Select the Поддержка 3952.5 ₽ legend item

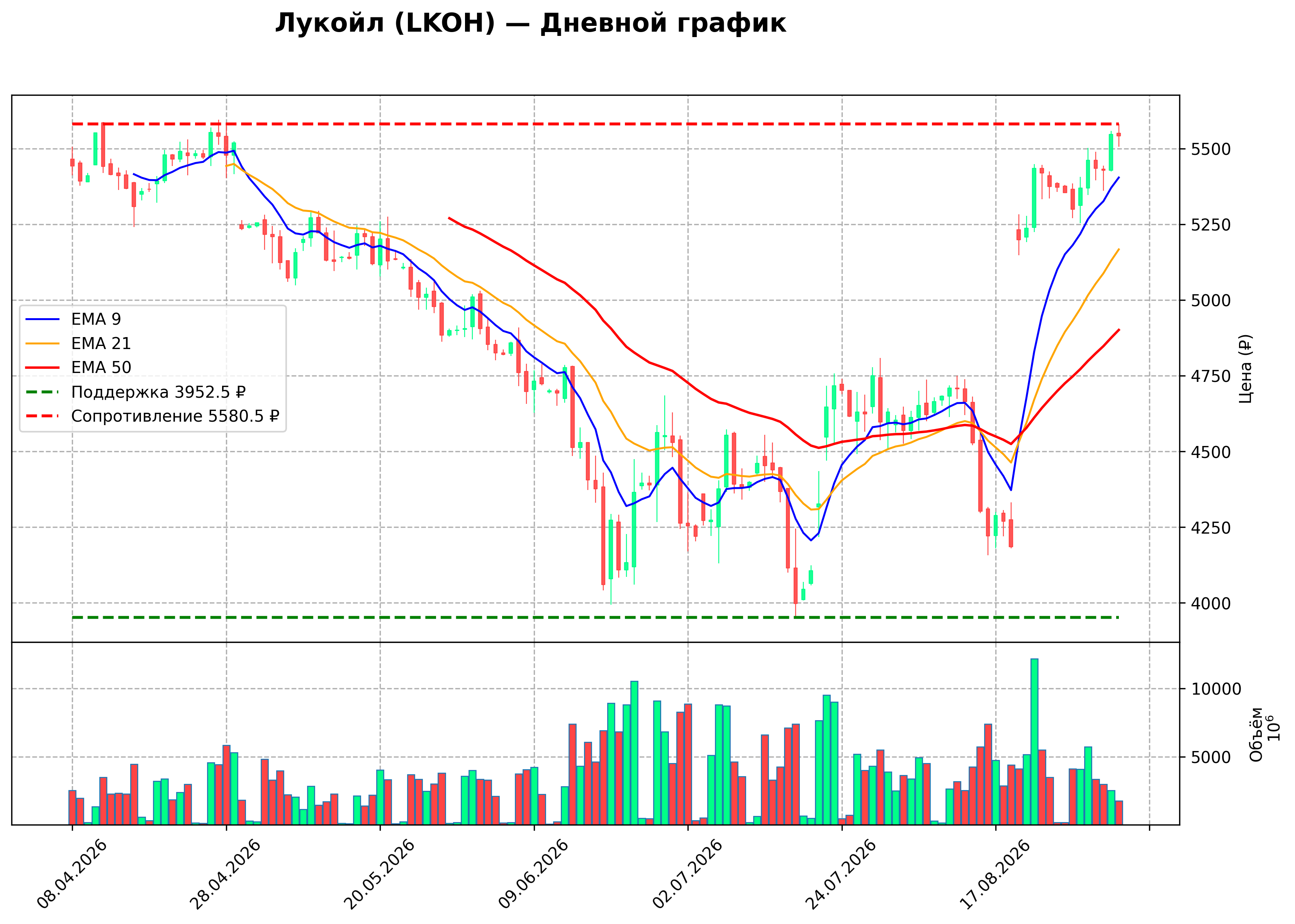point(136,392)
